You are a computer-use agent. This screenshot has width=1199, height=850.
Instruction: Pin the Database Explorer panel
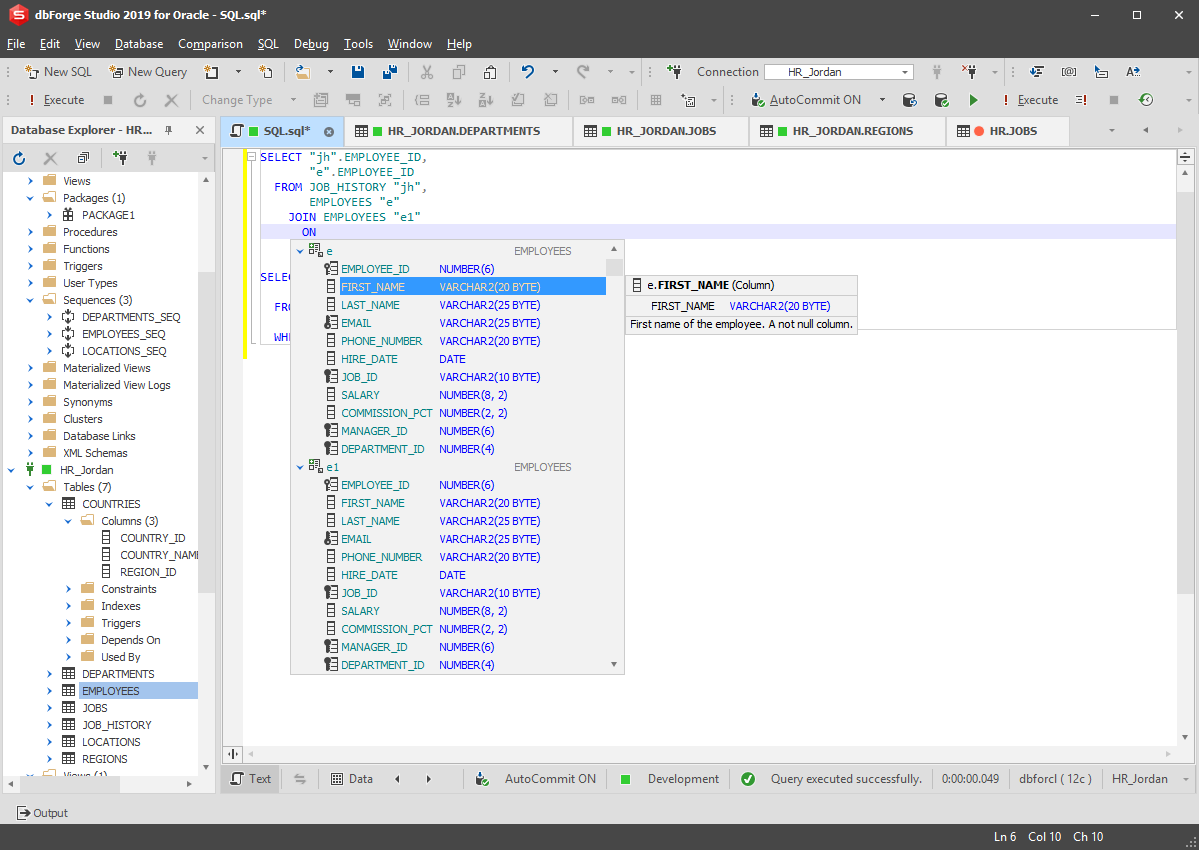(x=168, y=131)
